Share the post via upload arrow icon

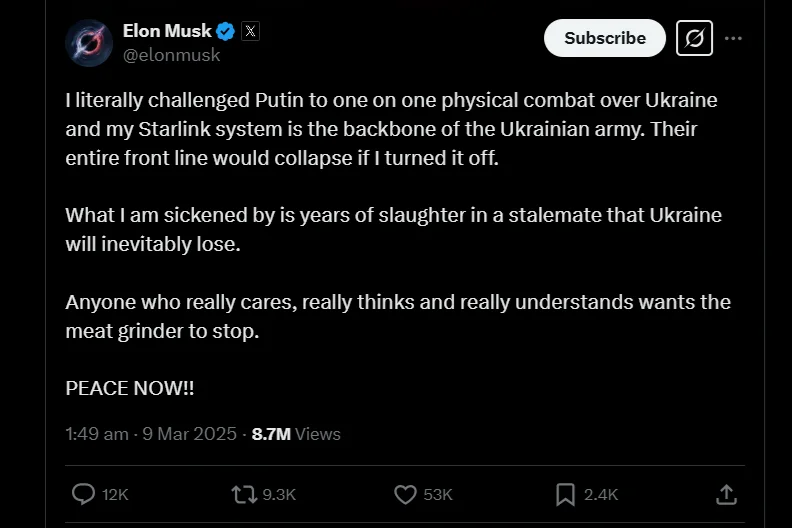[727, 494]
